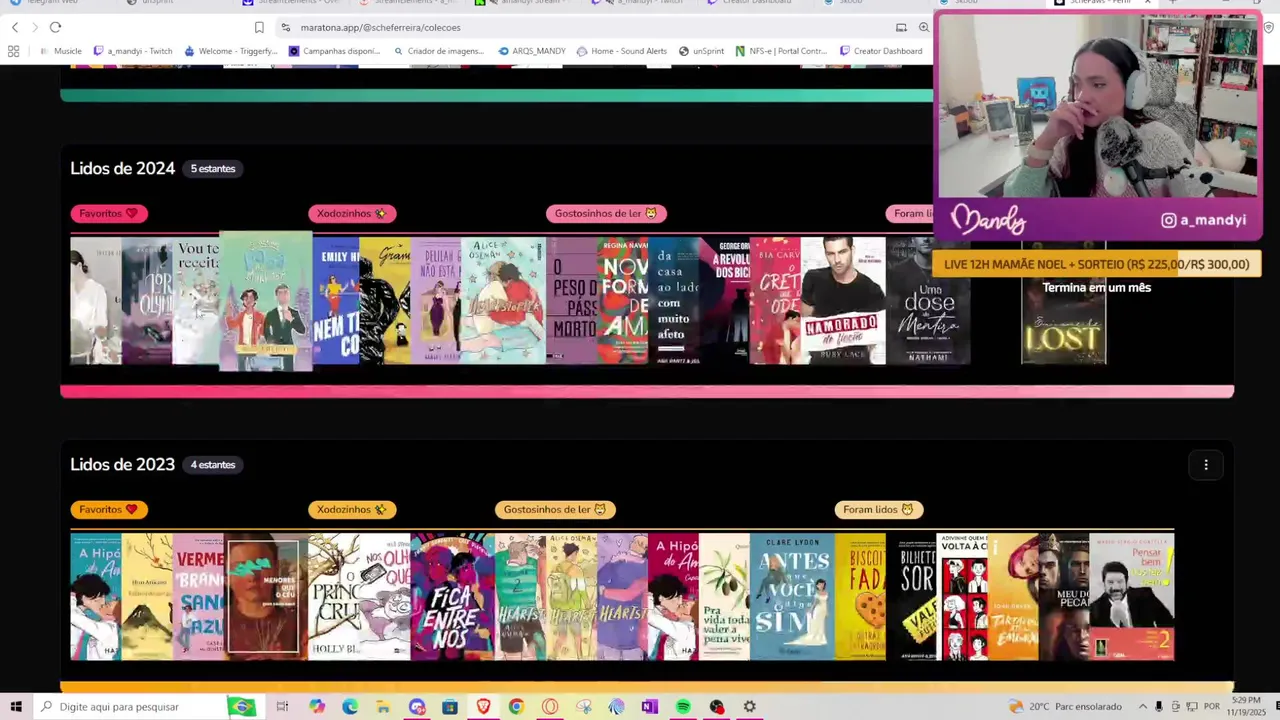Open the Musicle bookmark

(x=60, y=51)
